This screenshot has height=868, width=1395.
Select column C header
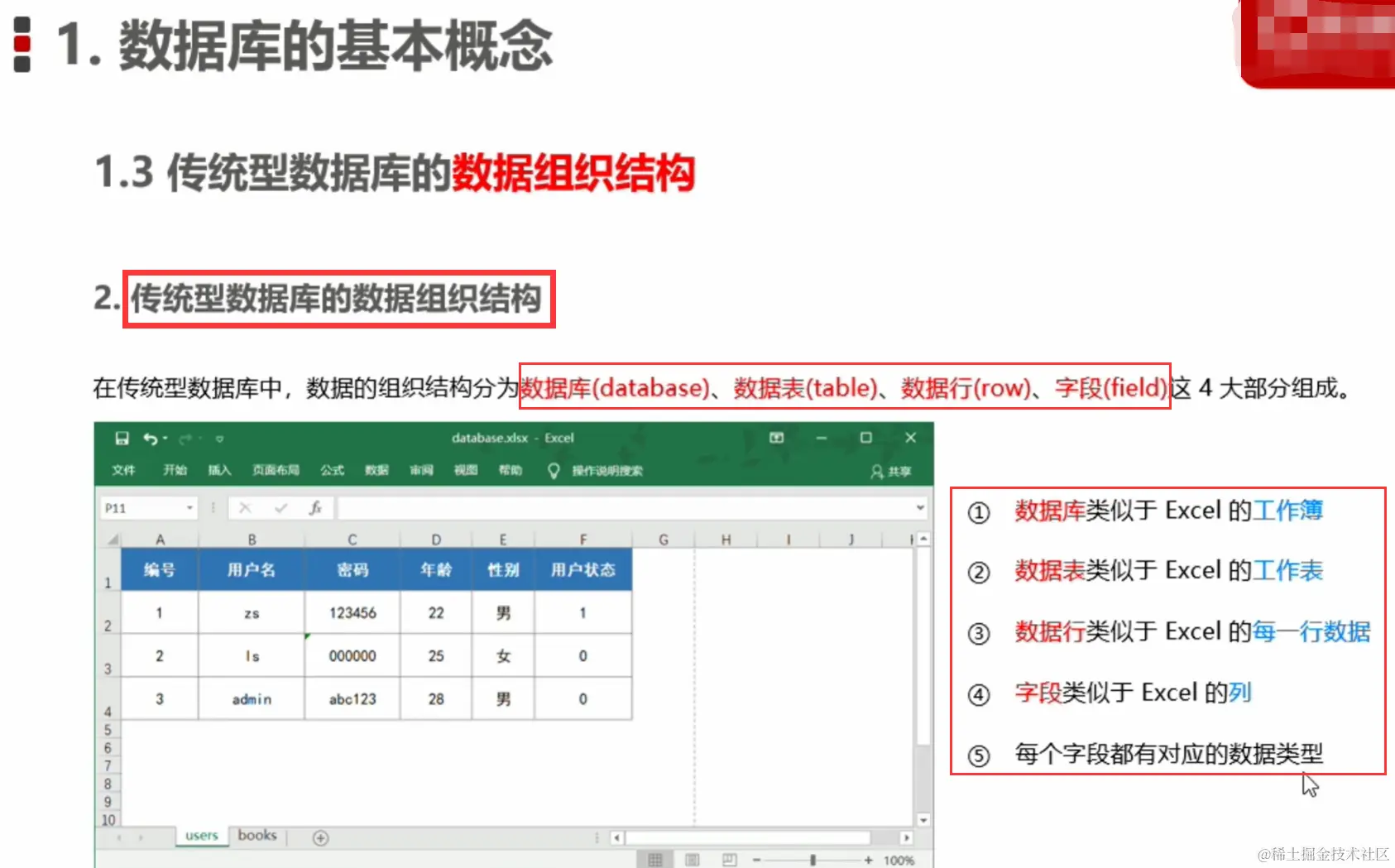(352, 540)
